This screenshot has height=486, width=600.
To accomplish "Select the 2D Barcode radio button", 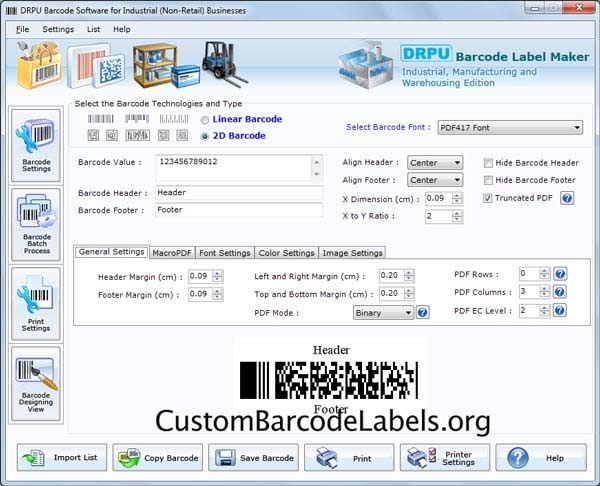I will coord(205,136).
